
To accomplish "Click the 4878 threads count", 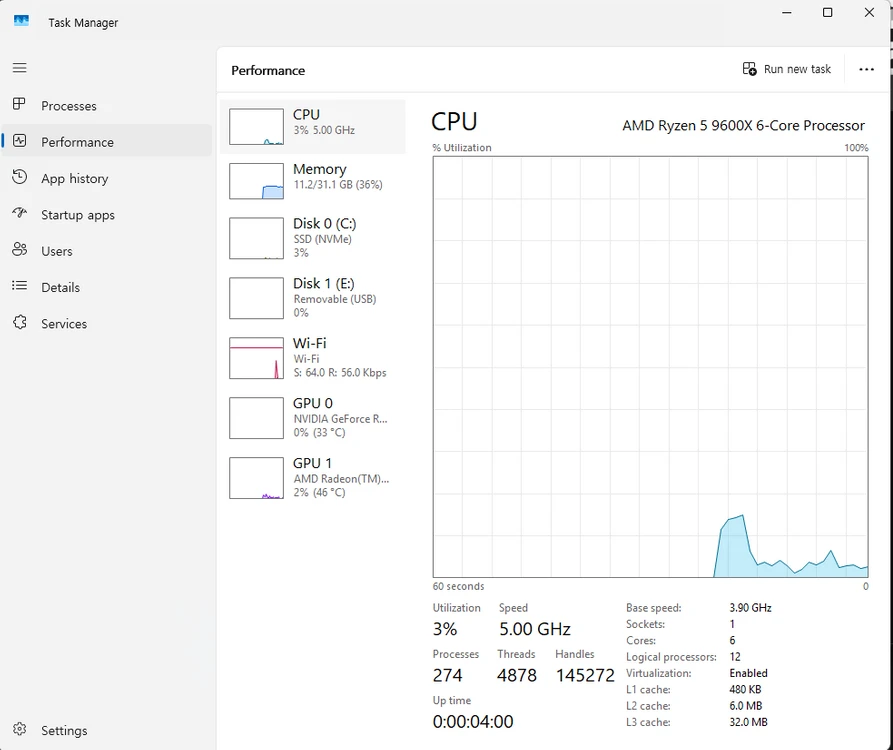I will 517,675.
